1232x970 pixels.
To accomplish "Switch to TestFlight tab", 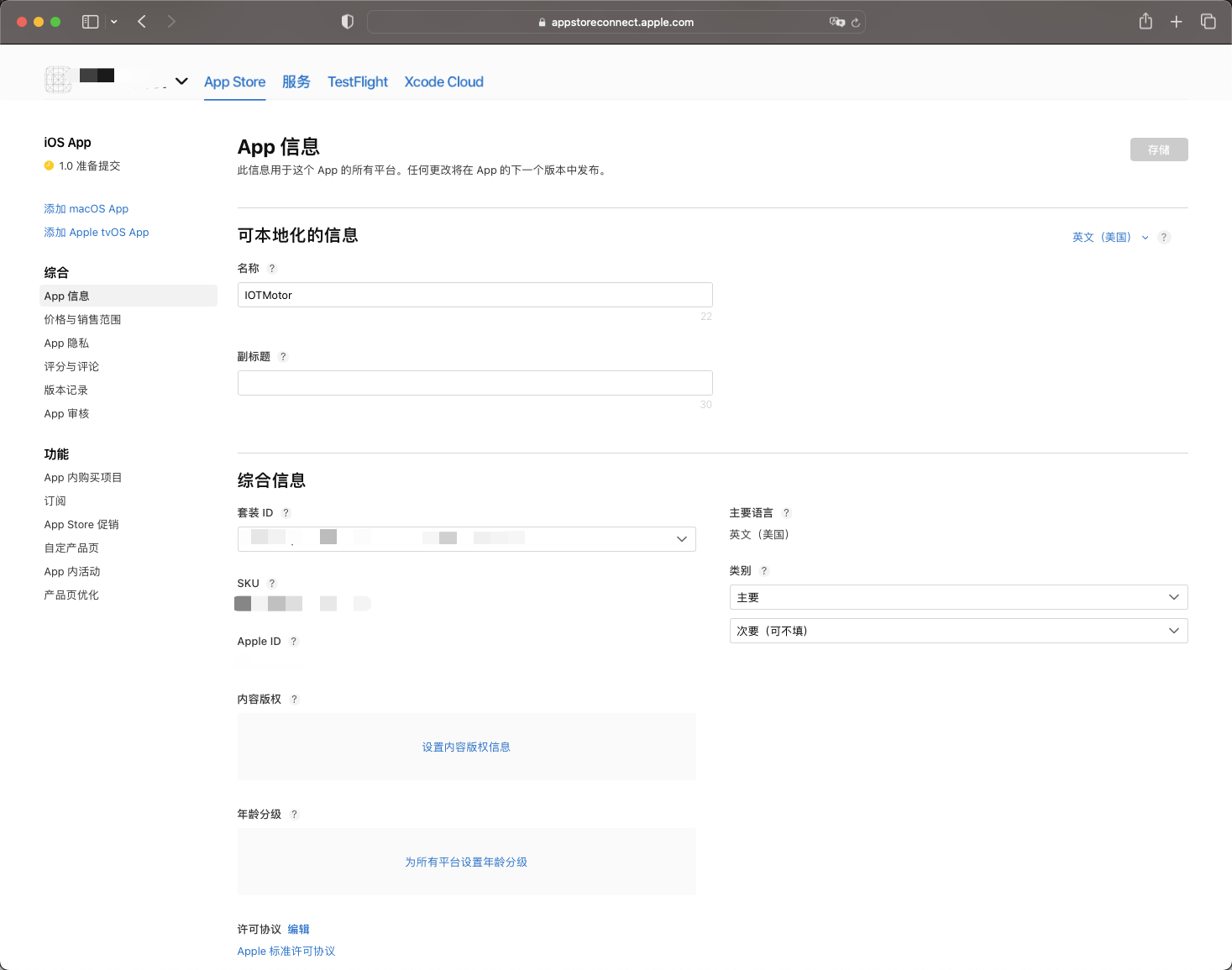I will [x=358, y=81].
